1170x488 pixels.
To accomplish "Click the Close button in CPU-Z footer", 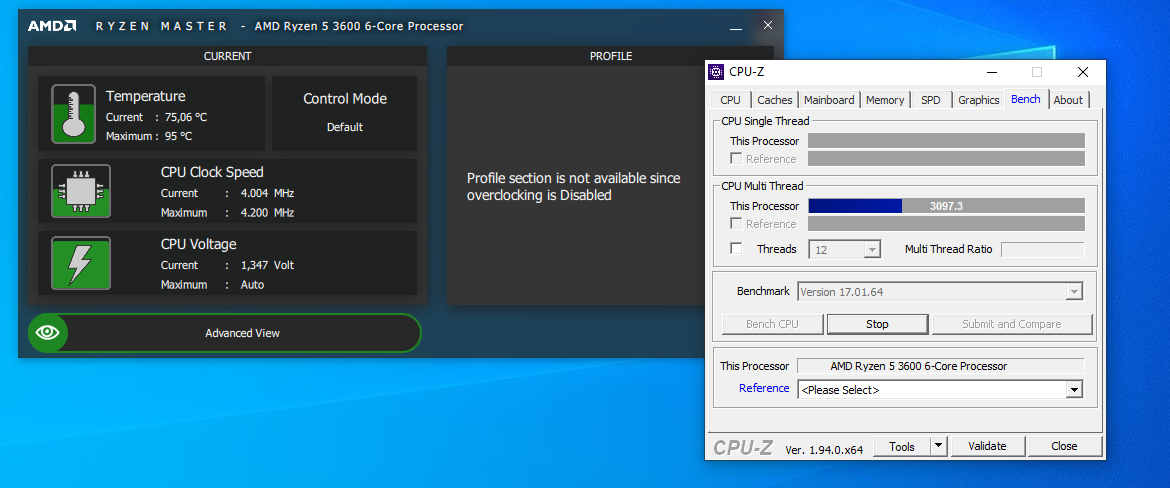I will pyautogui.click(x=1064, y=446).
